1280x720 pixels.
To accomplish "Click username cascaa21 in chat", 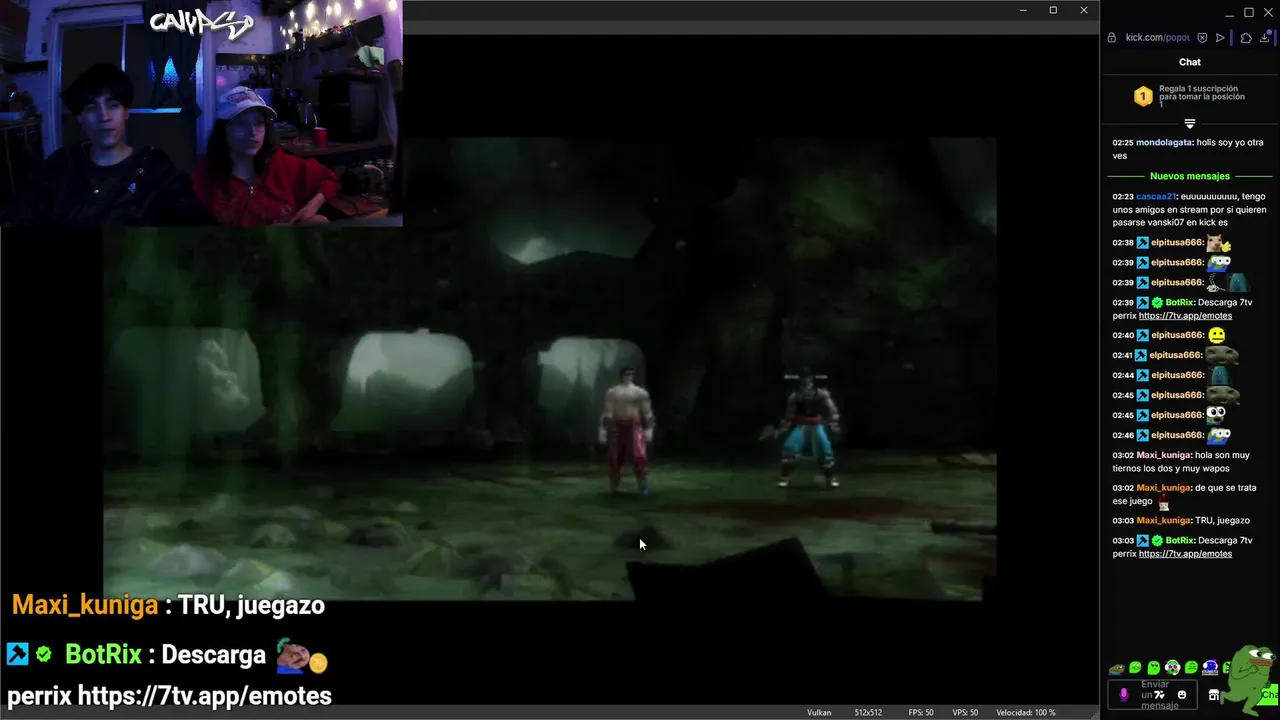I will tap(1156, 197).
